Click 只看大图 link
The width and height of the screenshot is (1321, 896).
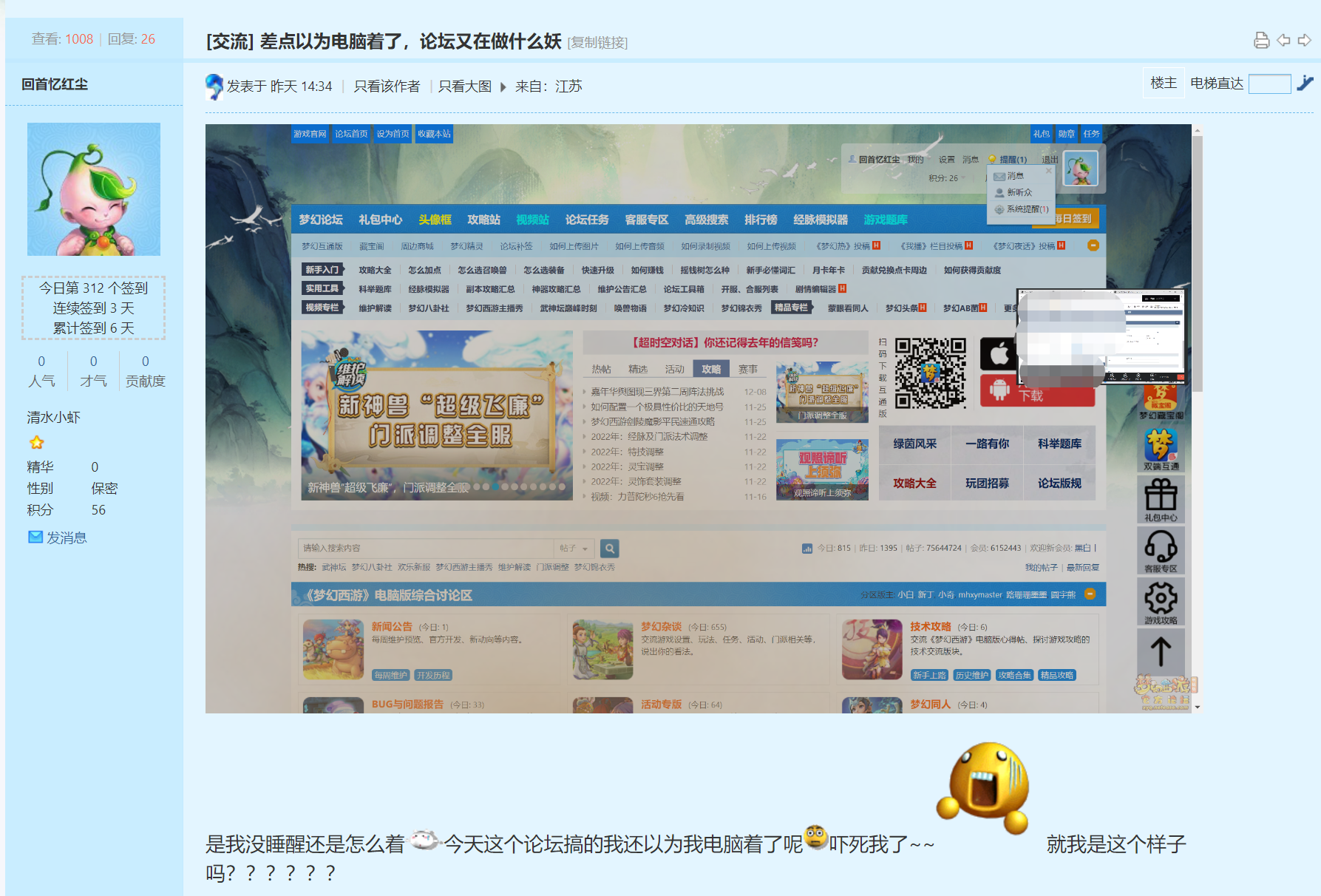point(465,86)
